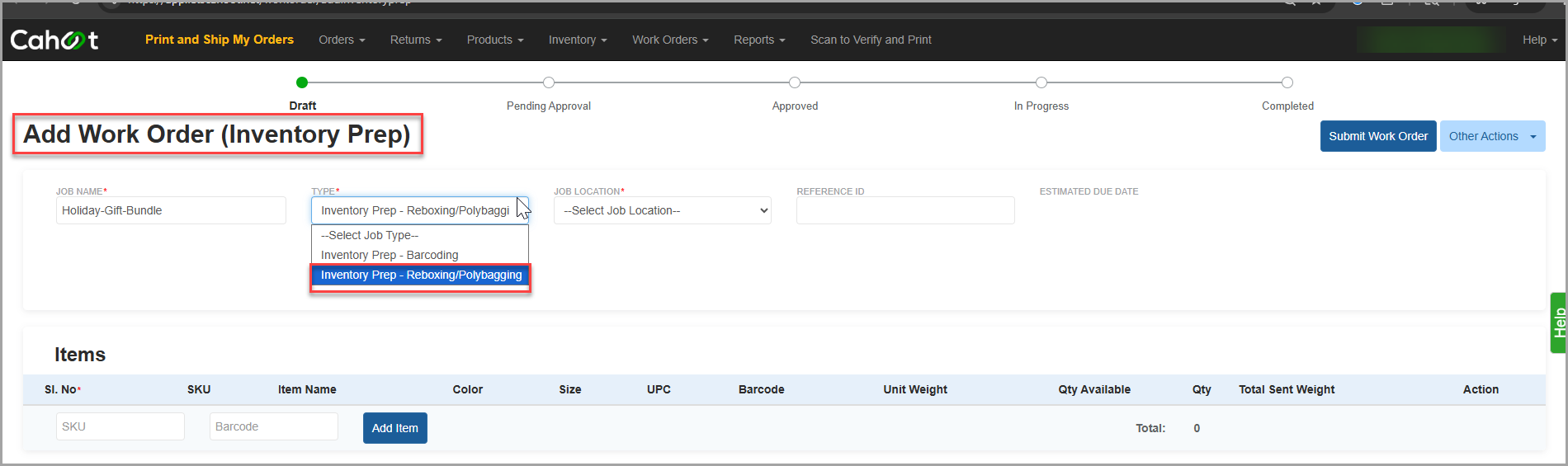The width and height of the screenshot is (1568, 466).
Task: Open the green Help side tab
Action: [1558, 322]
